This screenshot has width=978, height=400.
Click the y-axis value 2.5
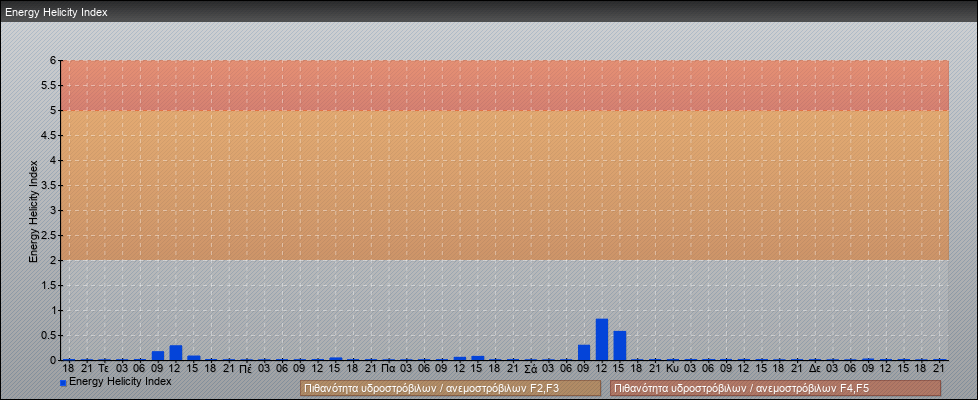(x=50, y=235)
